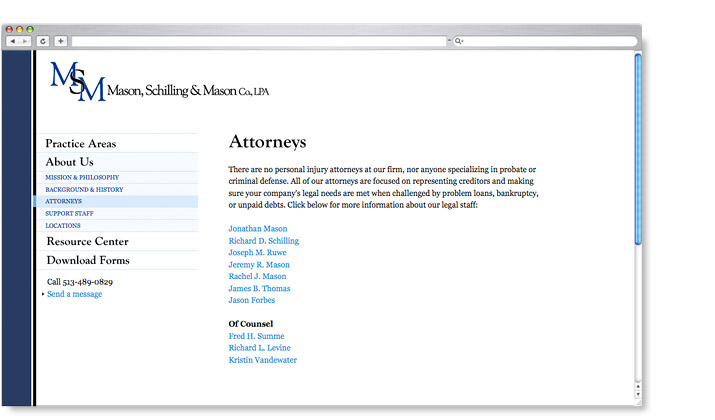This screenshot has height=420, width=715.
Task: Open Jason Forbes's profile link
Action: click(252, 301)
